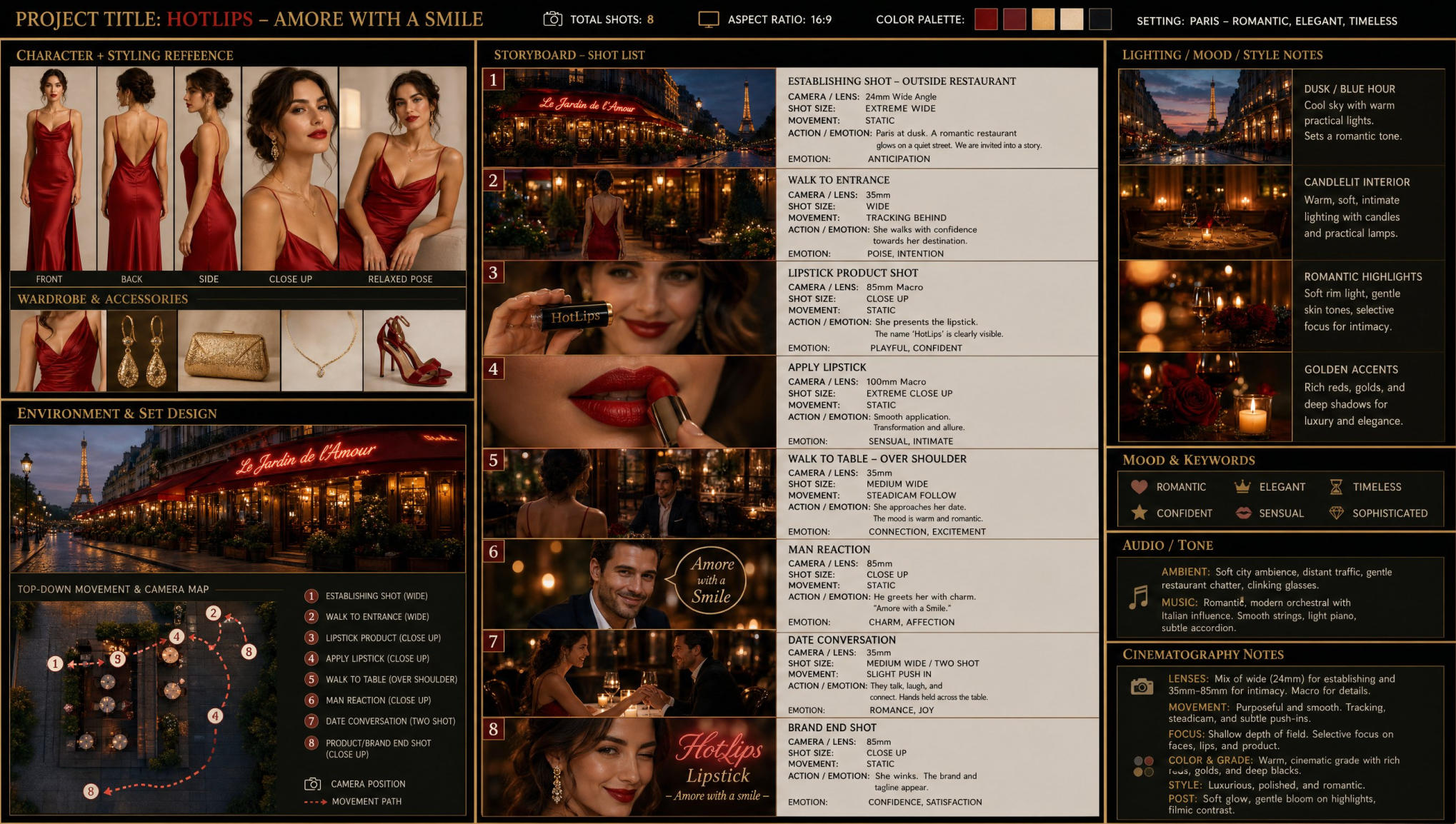Click the crown icon next to Elegant
Image resolution: width=1456 pixels, height=824 pixels.
1242,486
